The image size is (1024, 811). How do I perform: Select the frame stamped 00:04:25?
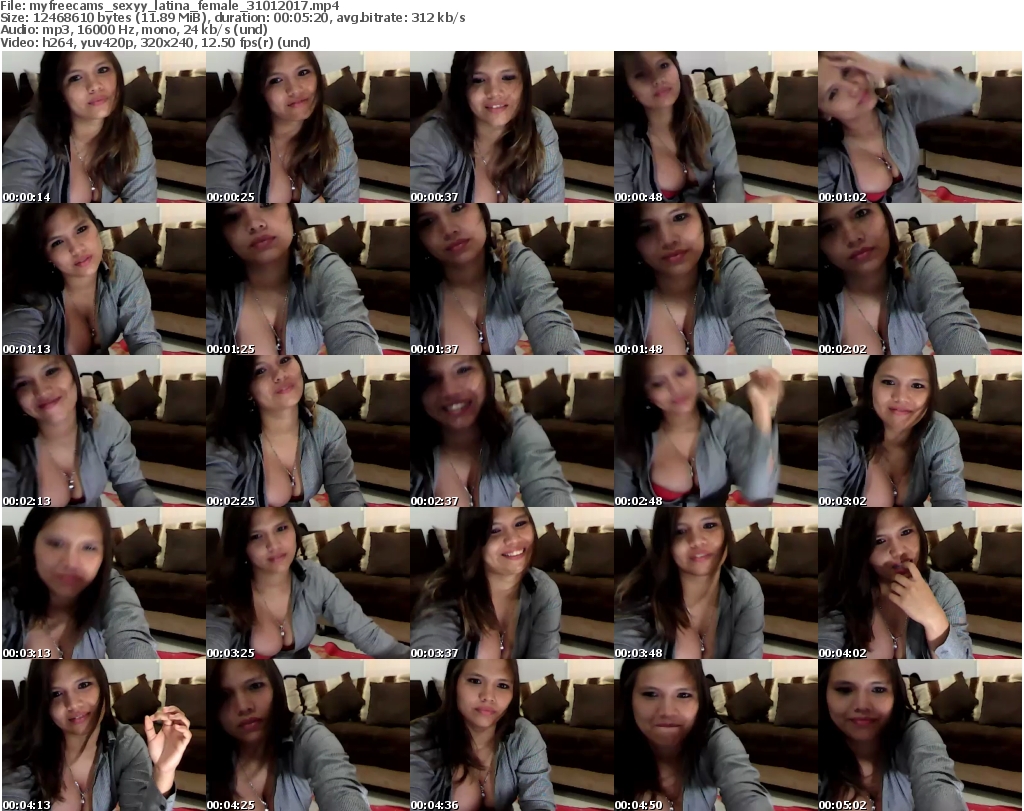coord(308,735)
